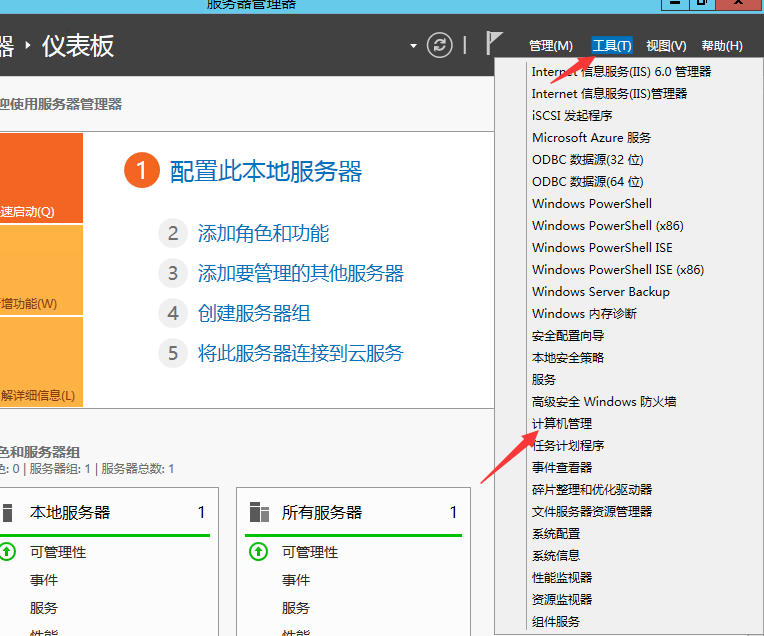The height and width of the screenshot is (636, 764).
Task: Click the 所有服务器 servers icon
Action: [259, 513]
